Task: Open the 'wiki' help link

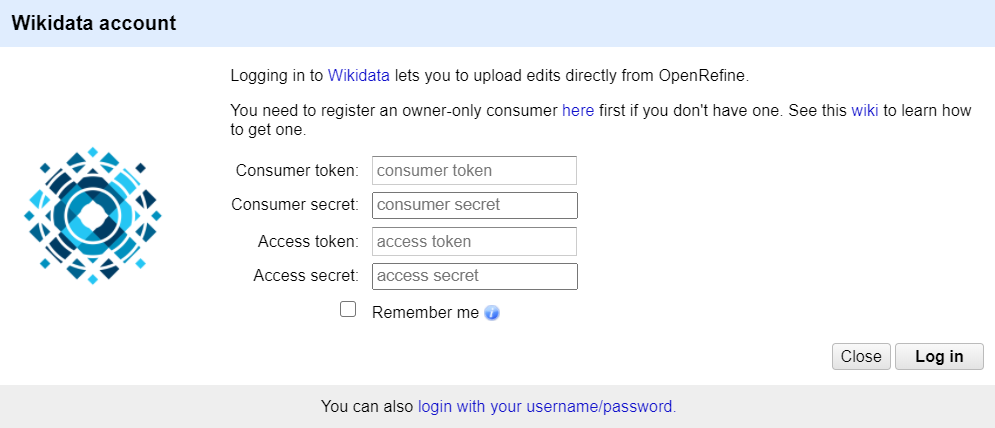Action: 865,110
